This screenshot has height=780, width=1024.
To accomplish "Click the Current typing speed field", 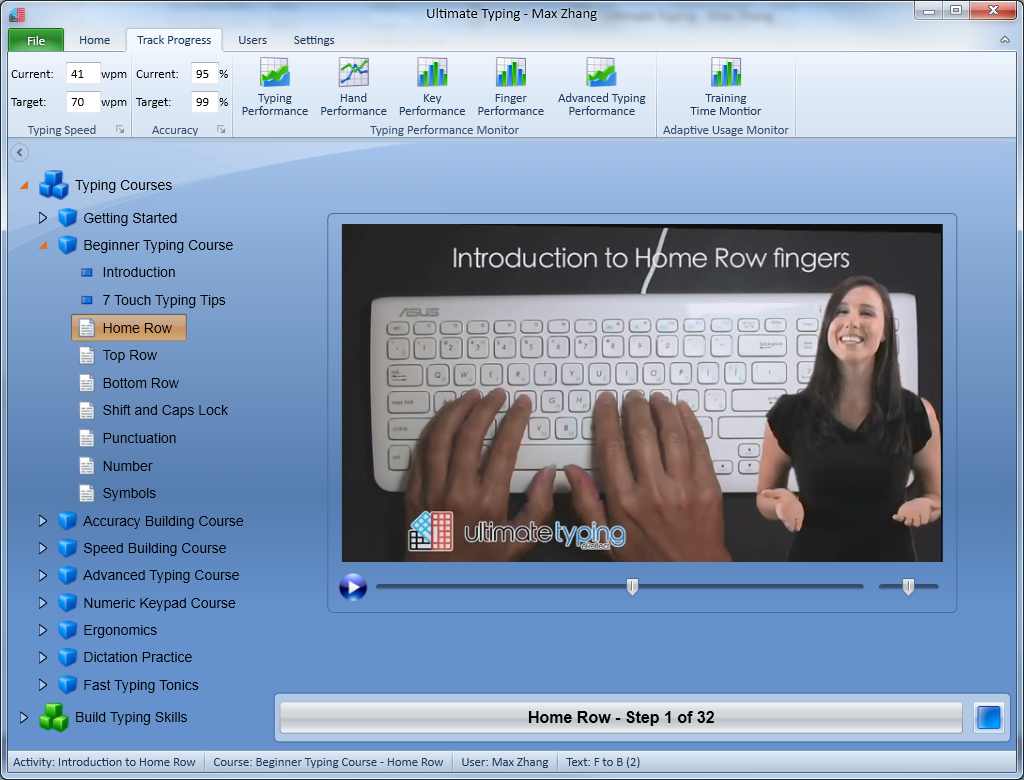I will (x=83, y=74).
